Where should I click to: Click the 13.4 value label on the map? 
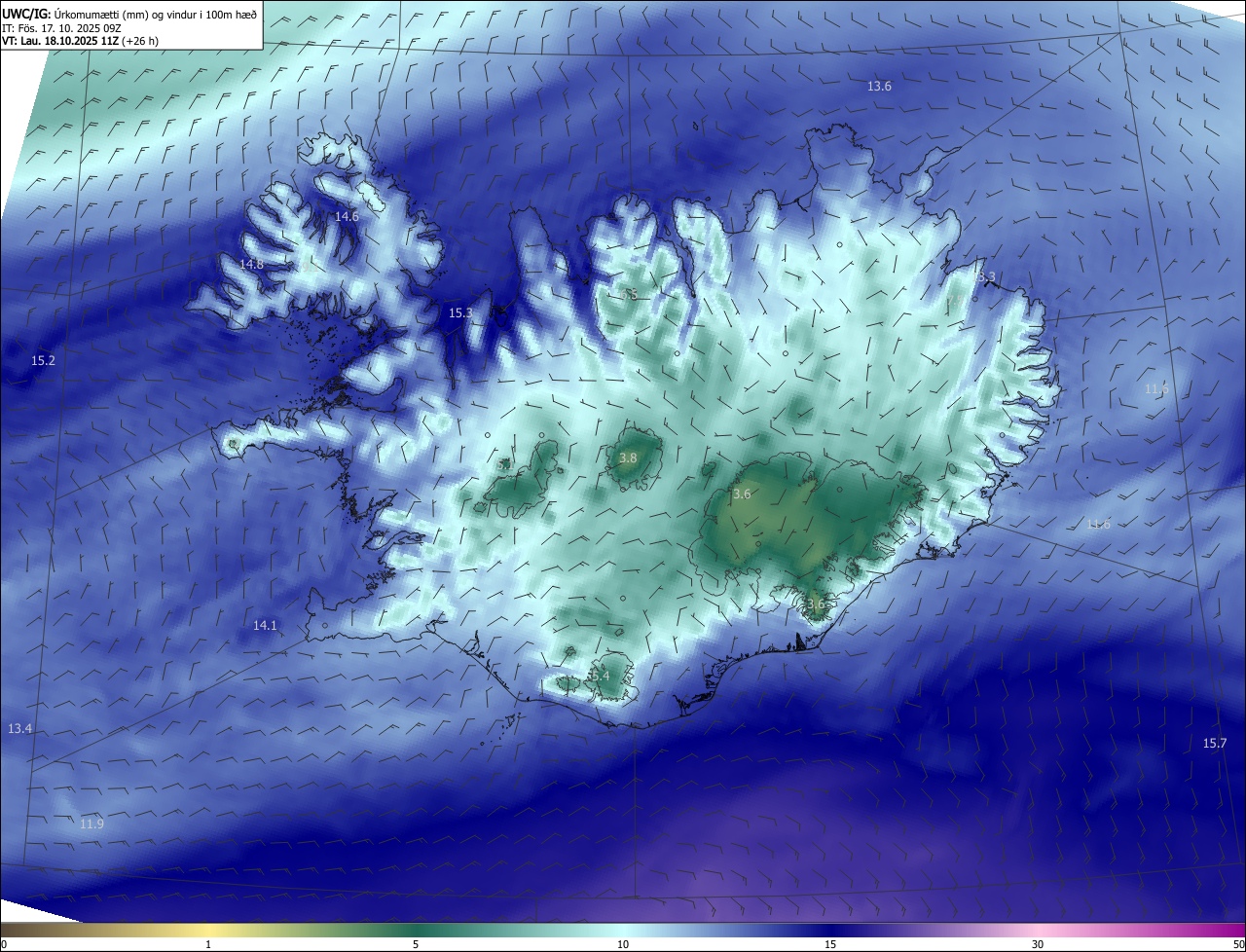(19, 728)
